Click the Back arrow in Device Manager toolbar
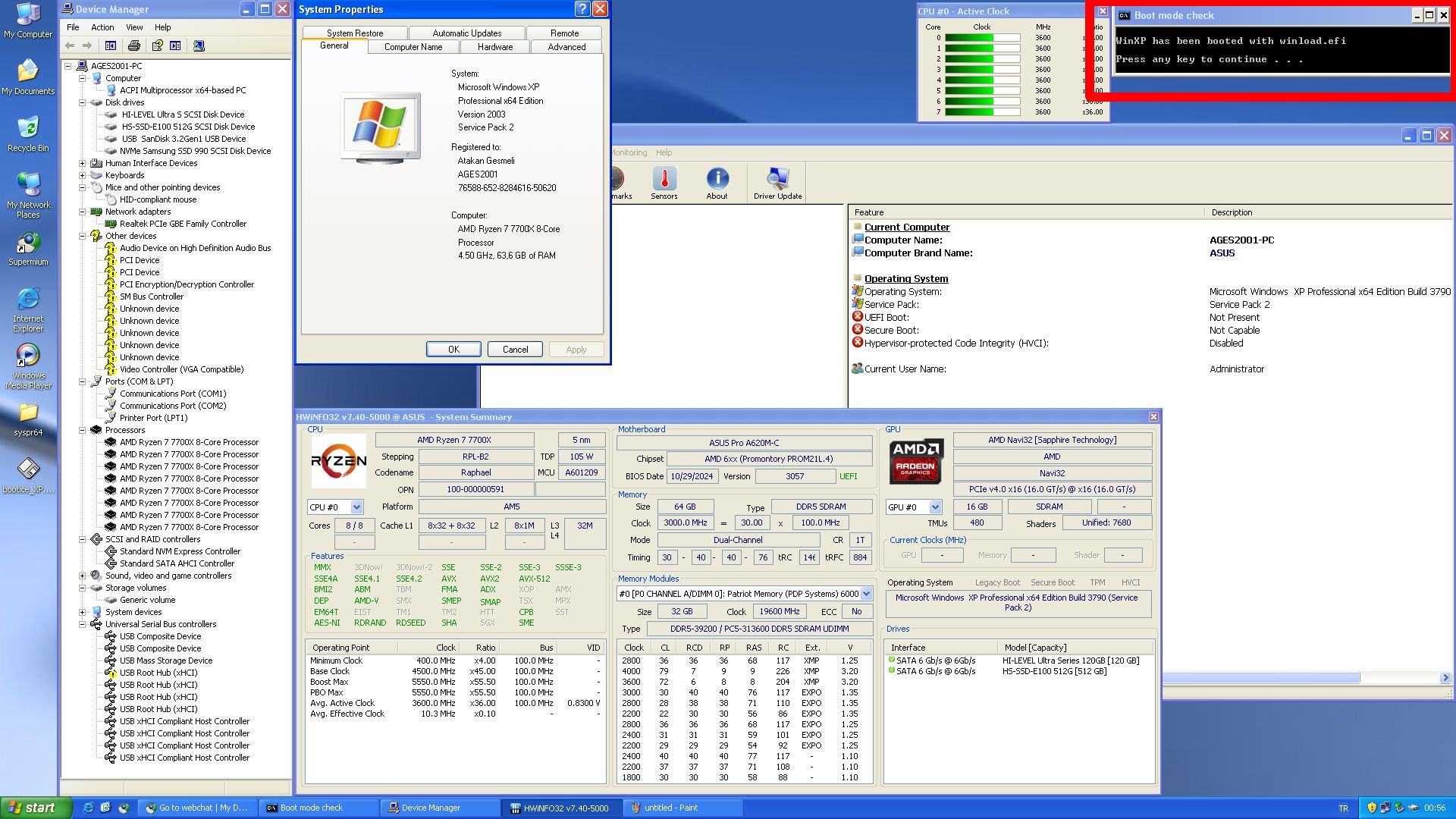 click(70, 45)
